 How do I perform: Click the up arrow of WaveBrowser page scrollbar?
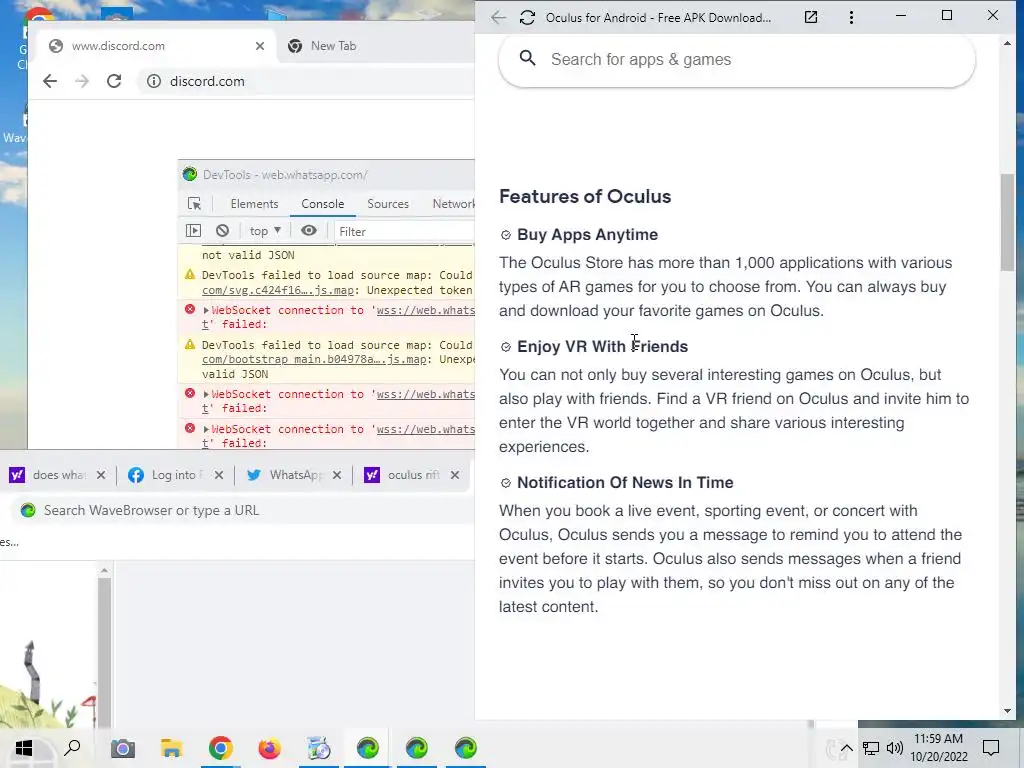tap(104, 571)
